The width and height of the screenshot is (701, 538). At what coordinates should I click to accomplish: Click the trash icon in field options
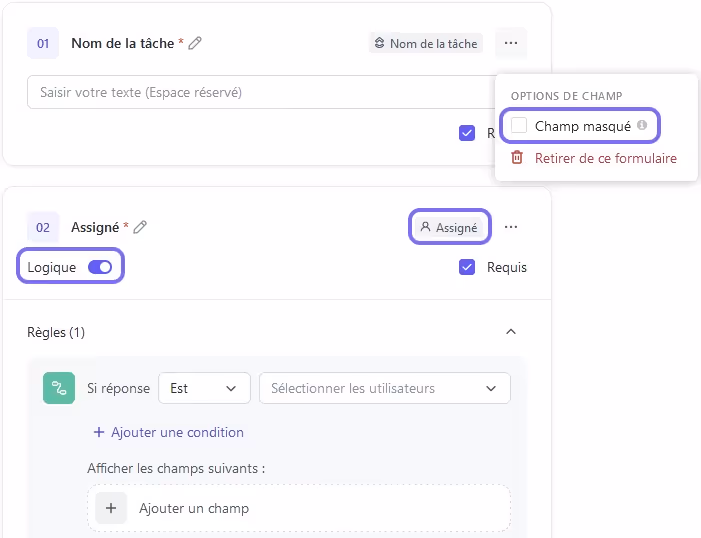pyautogui.click(x=517, y=158)
